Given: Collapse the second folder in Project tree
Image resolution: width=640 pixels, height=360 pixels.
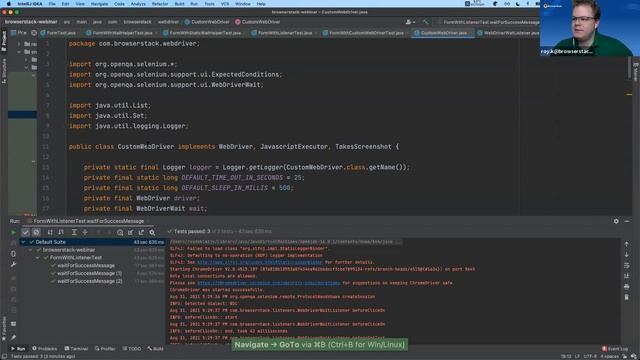Looking at the screenshot, I should 19,52.
